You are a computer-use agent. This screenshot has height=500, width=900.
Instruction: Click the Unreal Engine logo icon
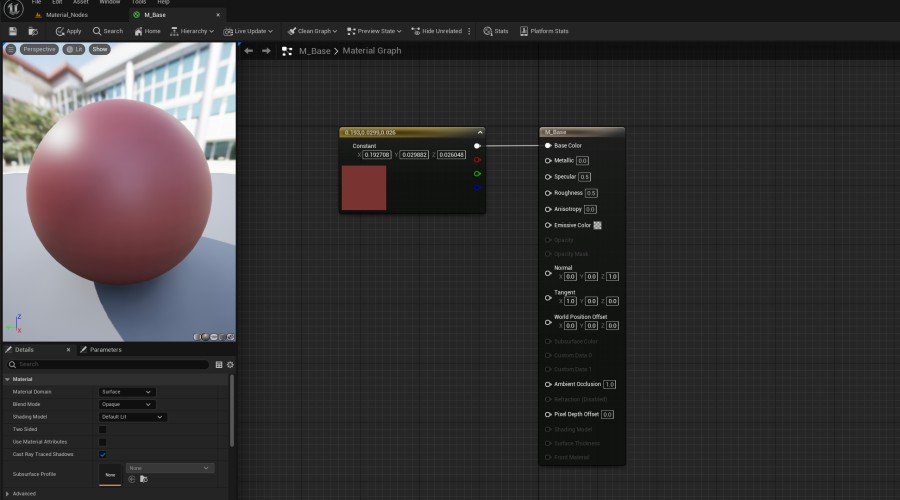[x=13, y=9]
